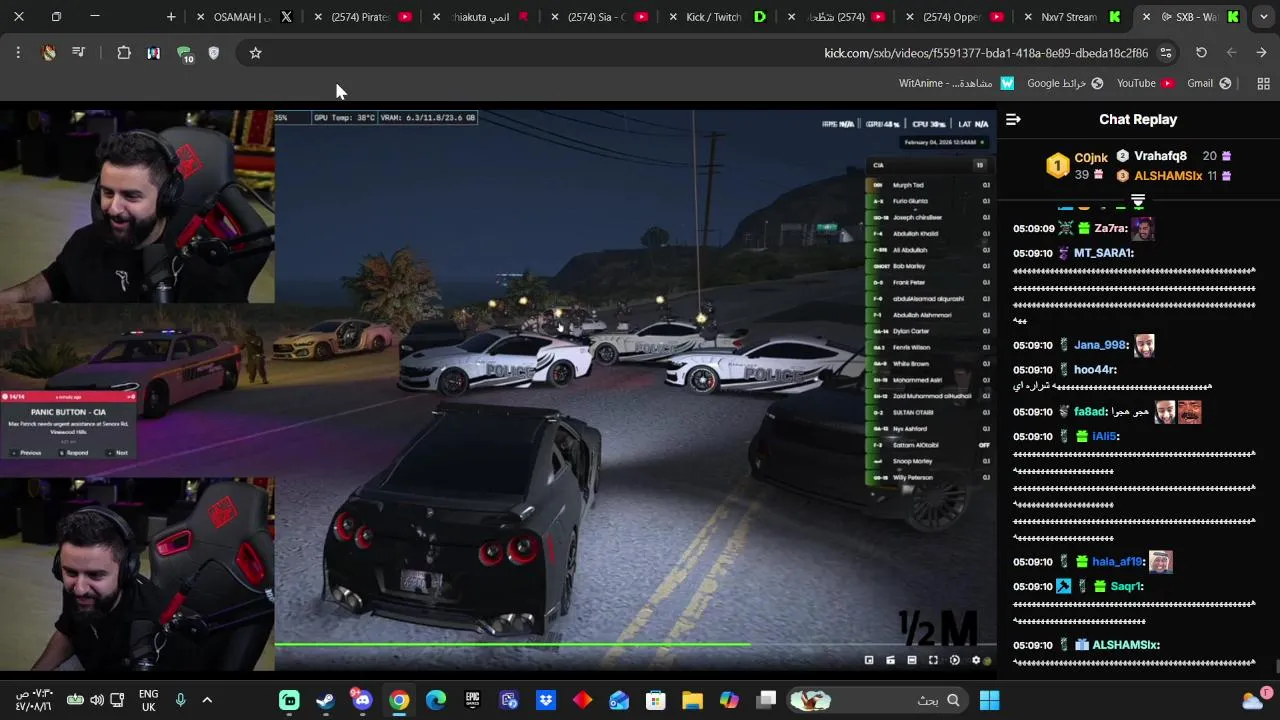This screenshot has width=1280, height=720.
Task: Change playback speed on video player
Action: 955,660
